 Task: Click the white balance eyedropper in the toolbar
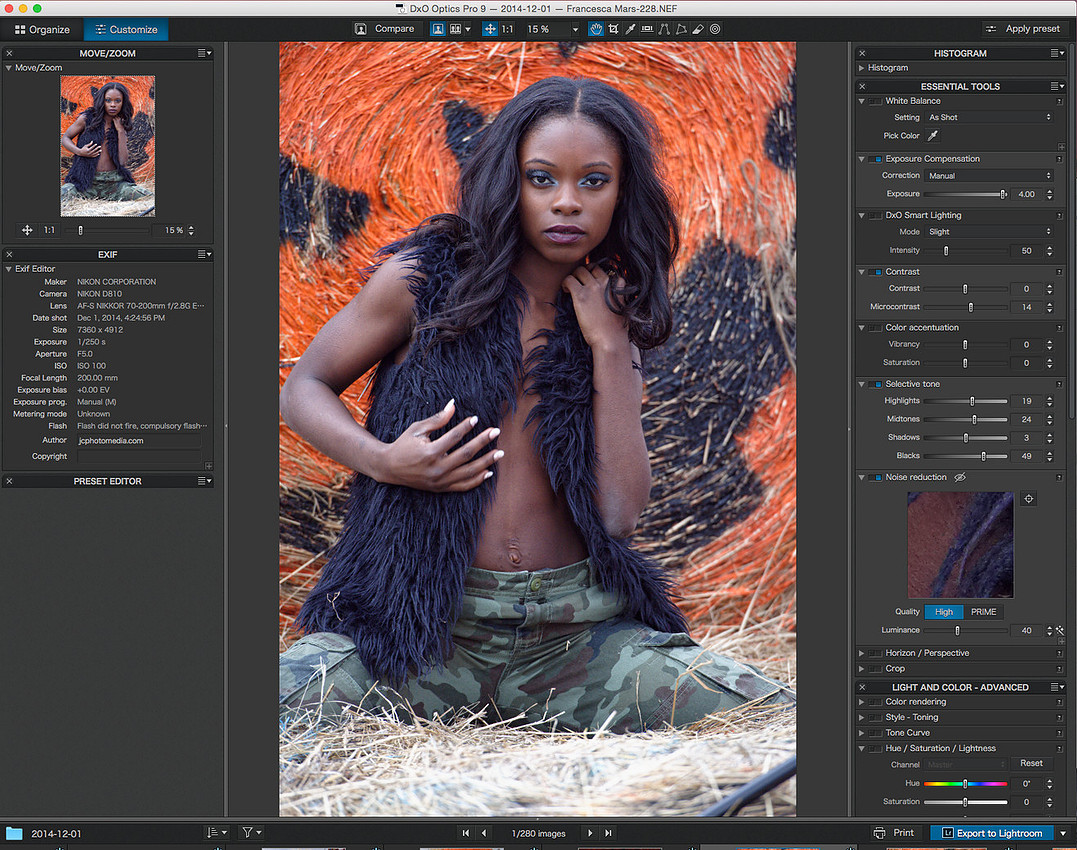630,29
